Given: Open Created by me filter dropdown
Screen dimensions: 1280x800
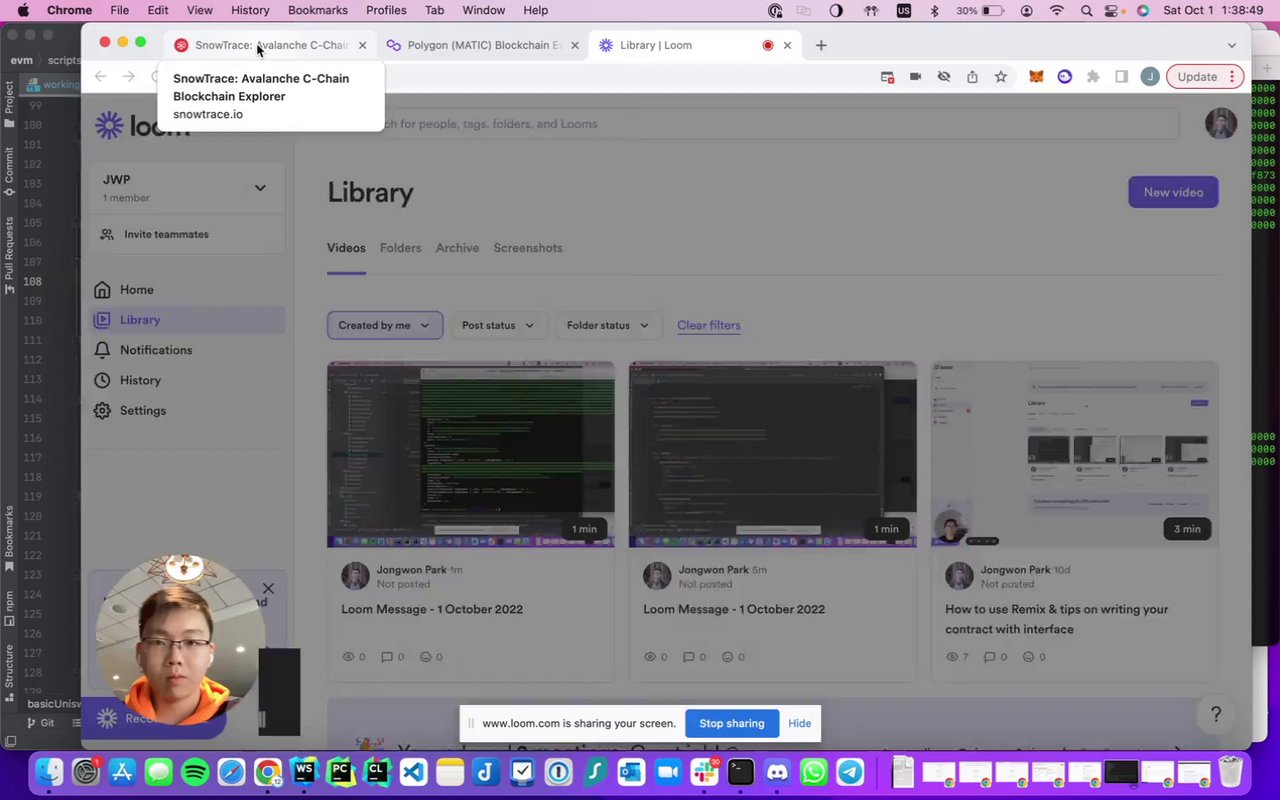Looking at the screenshot, I should pos(384,325).
